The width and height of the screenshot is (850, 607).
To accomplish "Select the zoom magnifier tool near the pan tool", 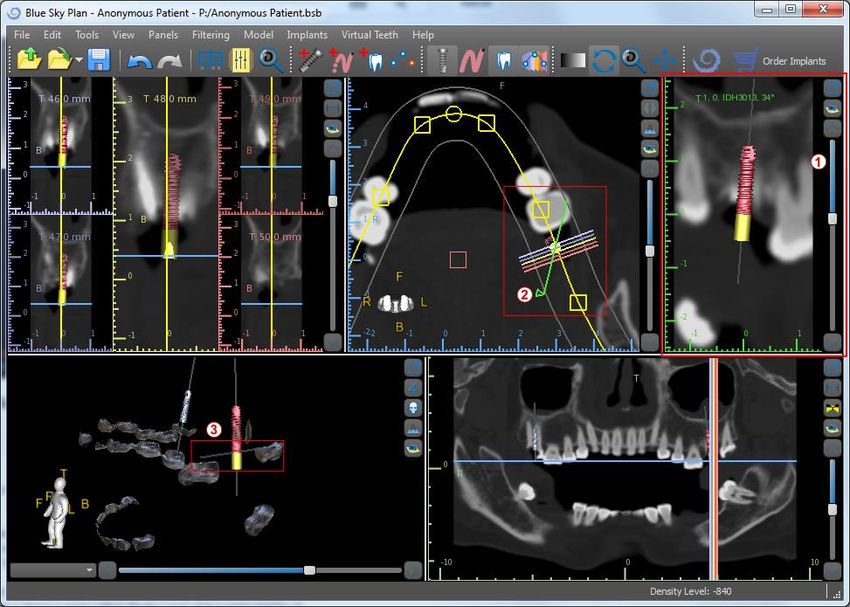I will pyautogui.click(x=633, y=60).
